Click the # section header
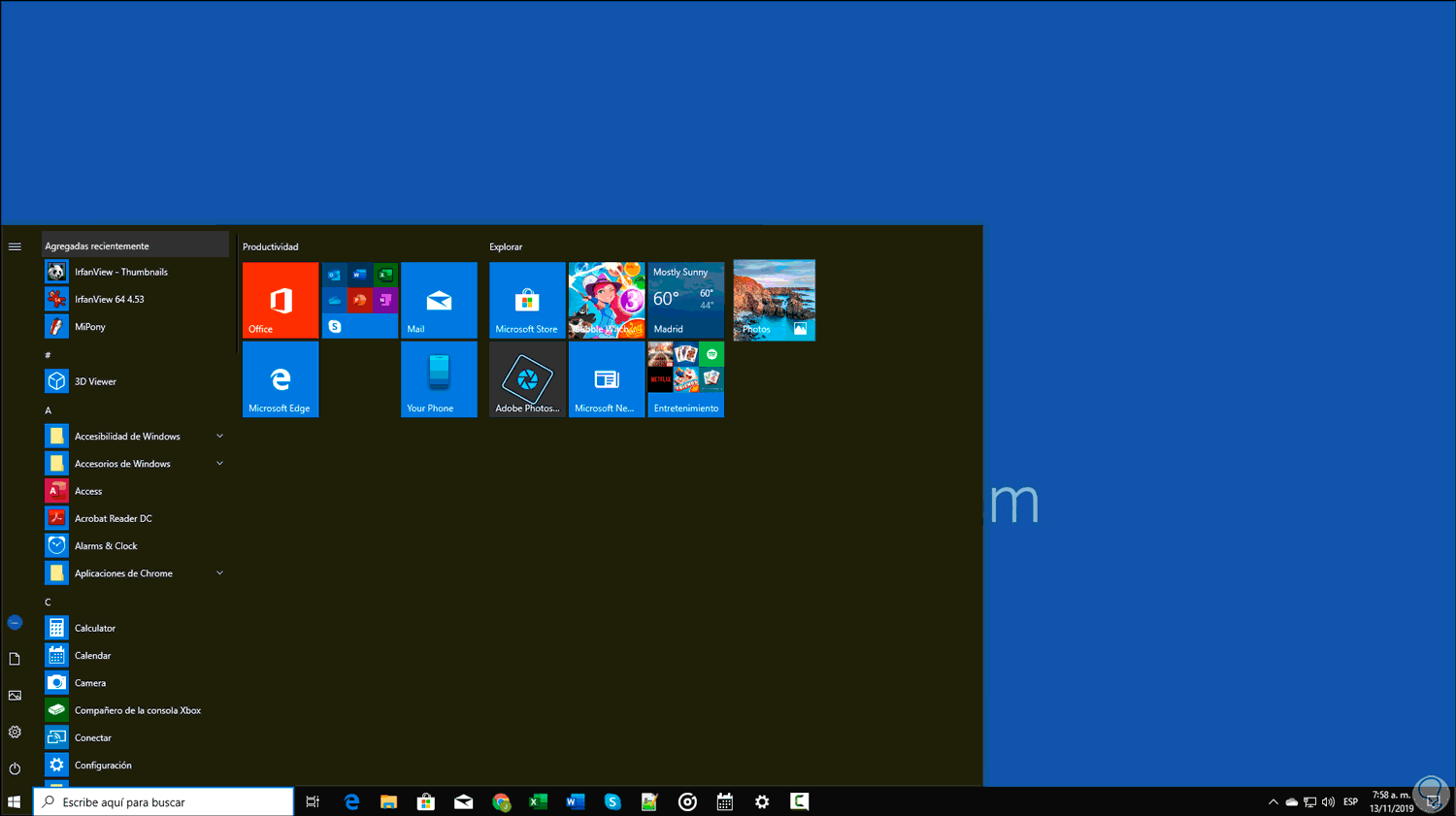1456x816 pixels. [48, 355]
